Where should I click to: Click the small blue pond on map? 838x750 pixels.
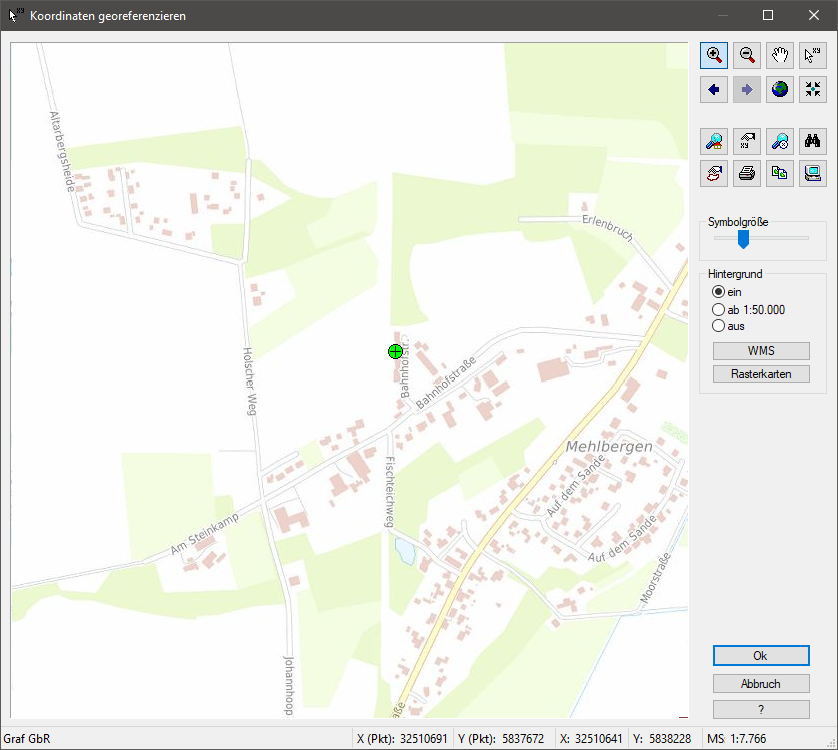405,551
